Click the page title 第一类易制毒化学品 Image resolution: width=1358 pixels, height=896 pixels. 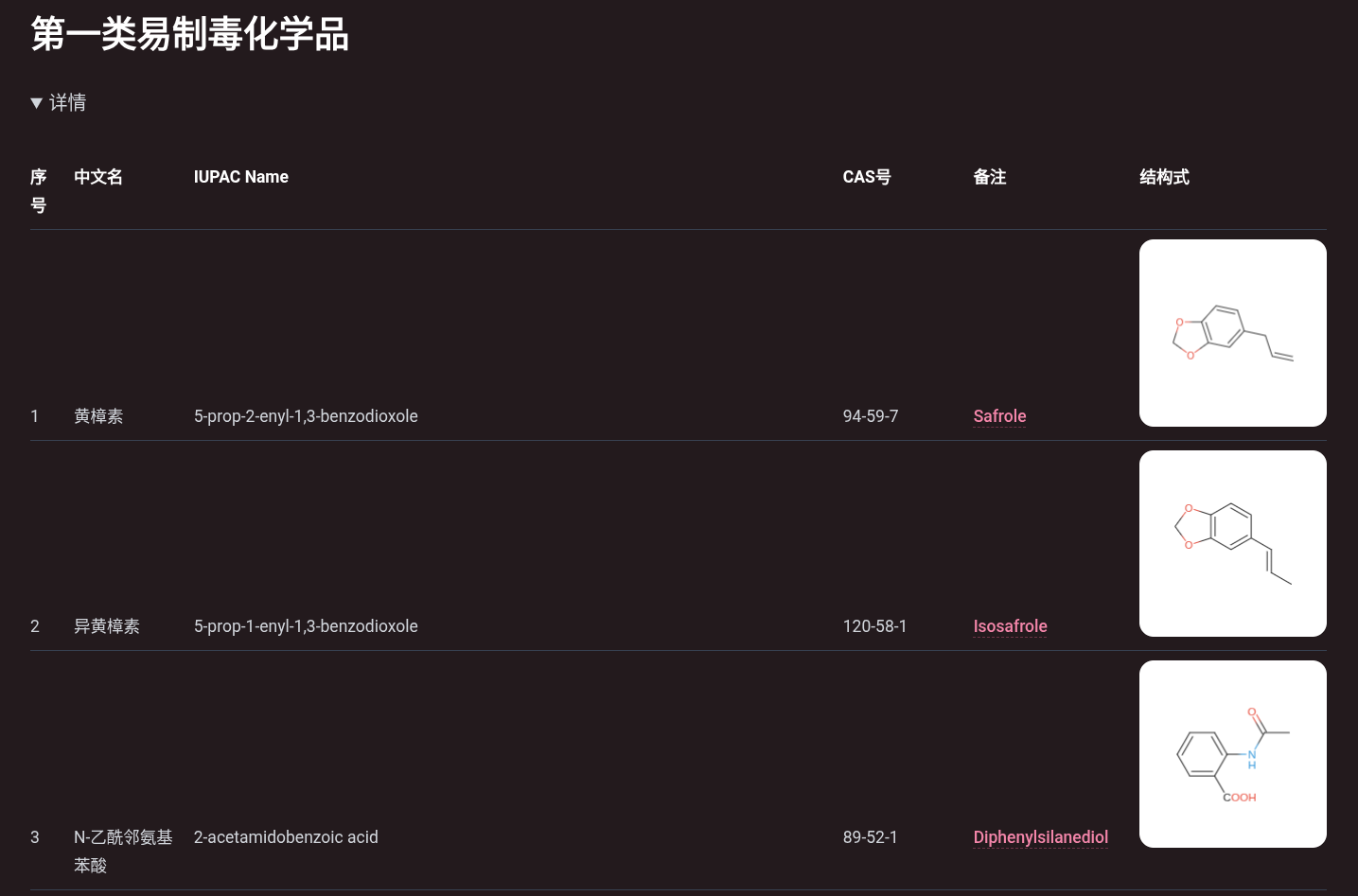188,35
